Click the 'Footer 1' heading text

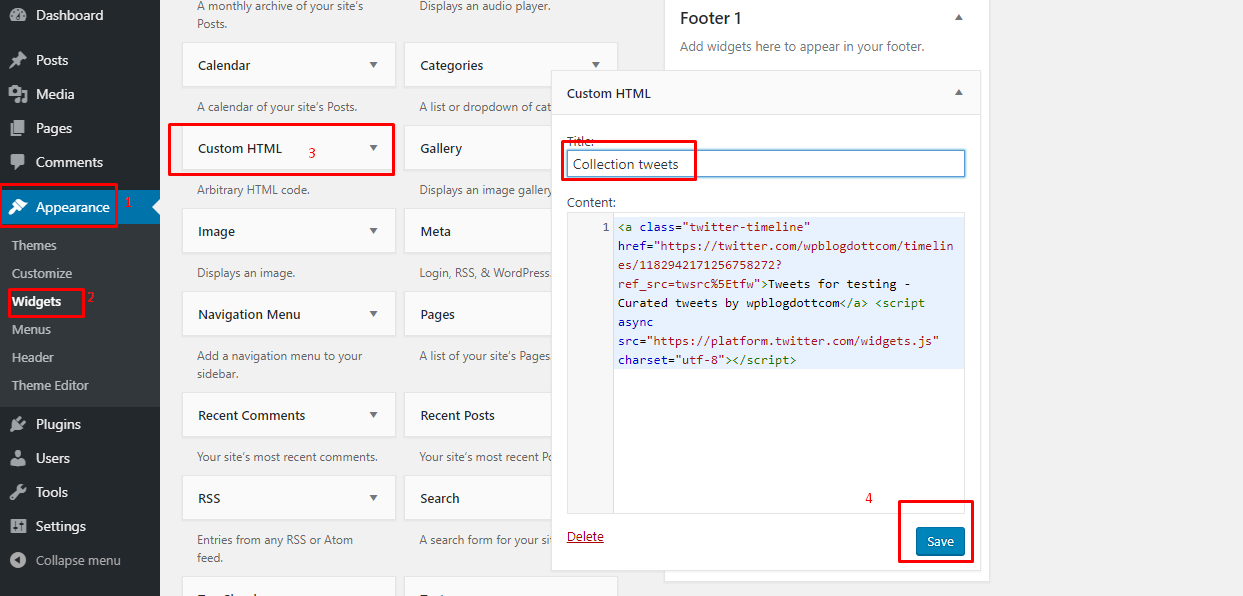[x=710, y=18]
